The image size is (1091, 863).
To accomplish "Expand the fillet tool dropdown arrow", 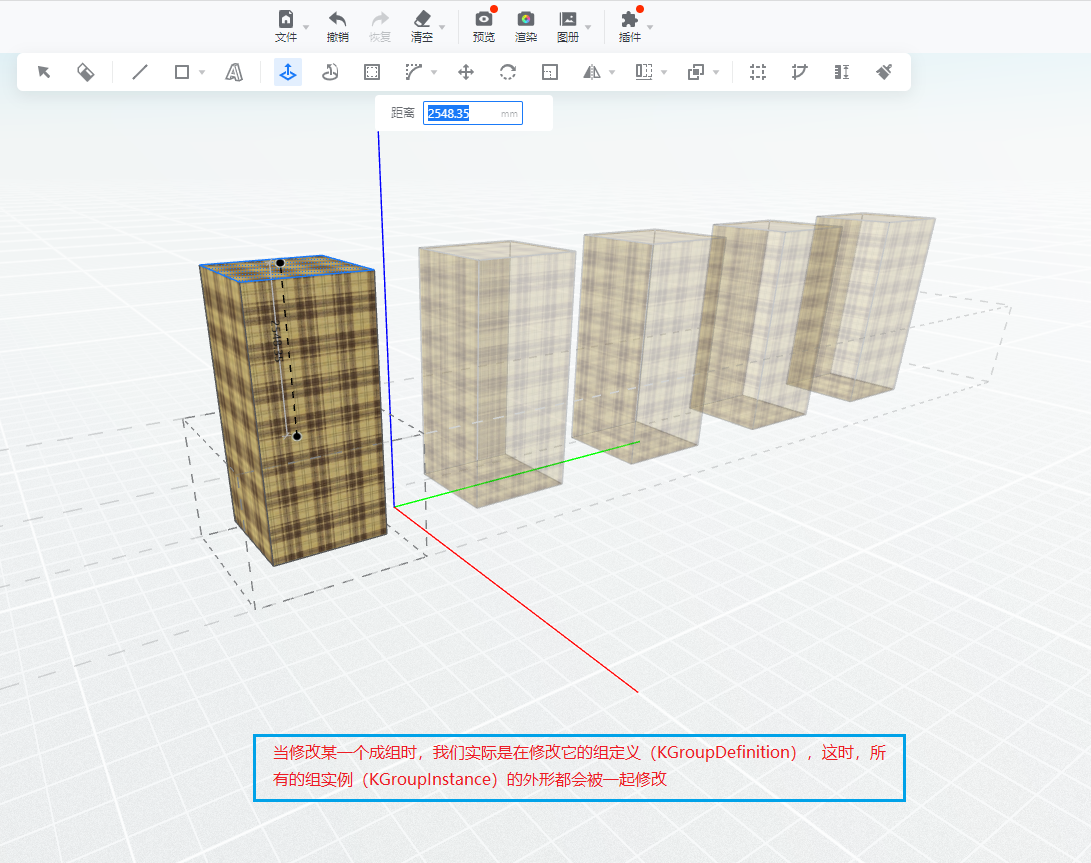I will [x=434, y=72].
